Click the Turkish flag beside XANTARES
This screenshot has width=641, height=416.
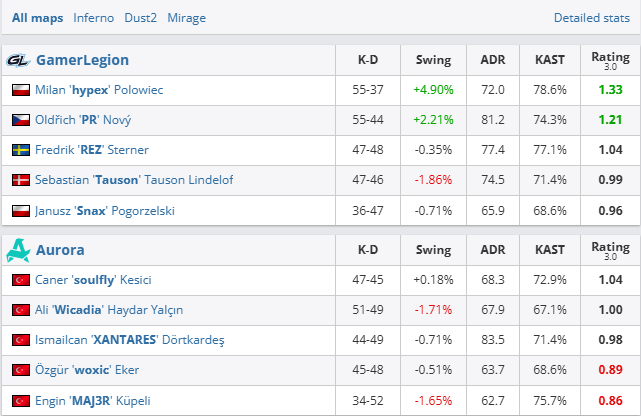[20, 340]
